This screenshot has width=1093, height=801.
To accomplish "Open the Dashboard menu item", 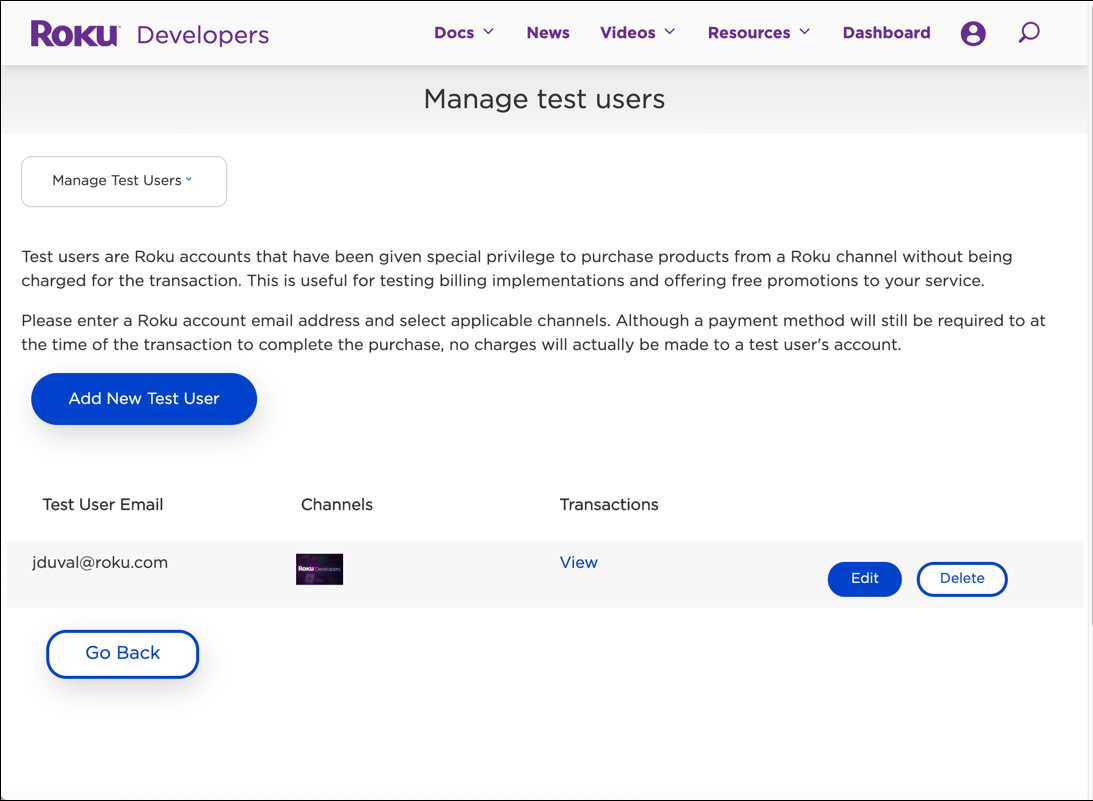I will tap(886, 32).
